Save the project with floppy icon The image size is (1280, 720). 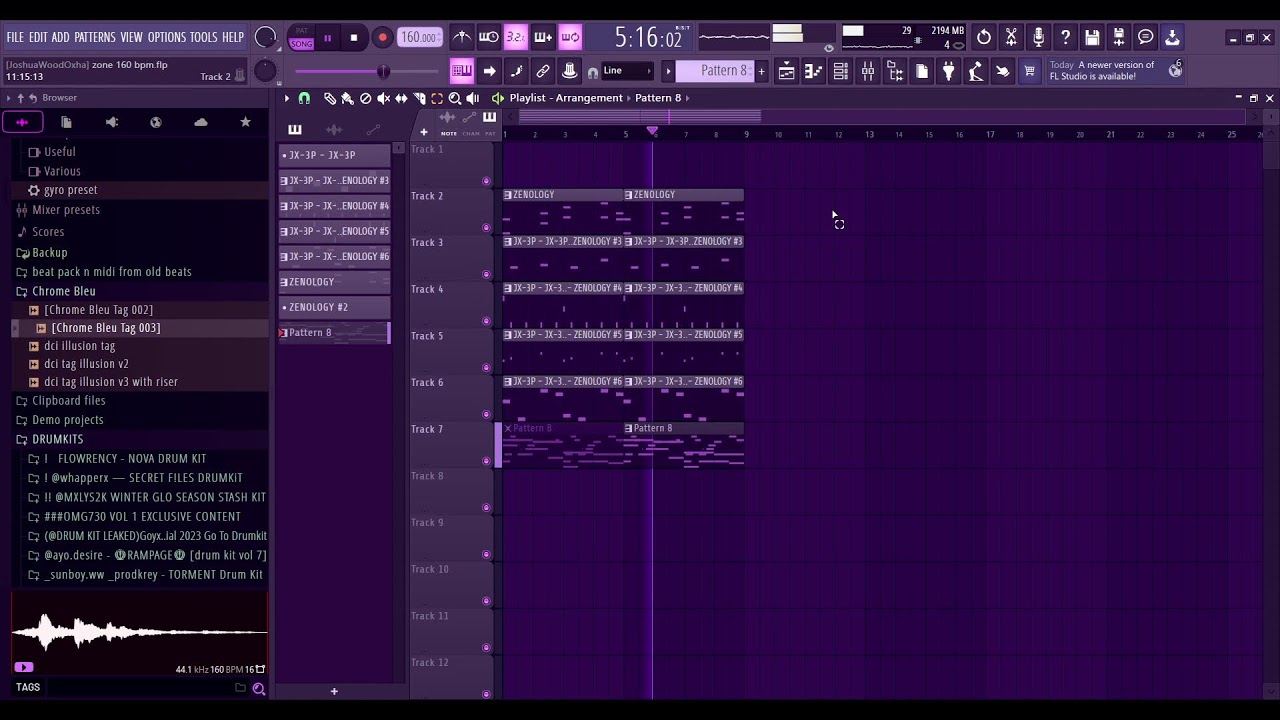click(x=1092, y=38)
